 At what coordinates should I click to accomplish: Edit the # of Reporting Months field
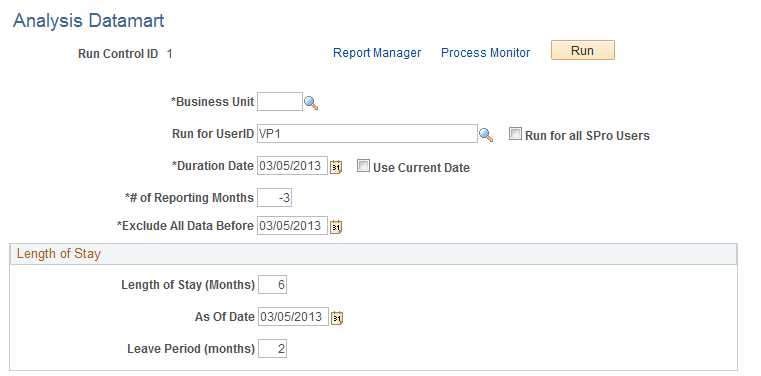coord(274,197)
